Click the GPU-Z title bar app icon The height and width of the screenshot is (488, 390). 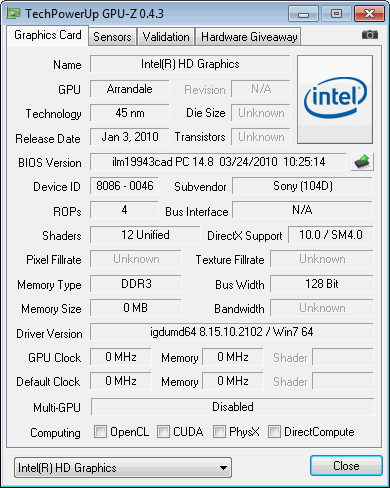click(x=14, y=14)
